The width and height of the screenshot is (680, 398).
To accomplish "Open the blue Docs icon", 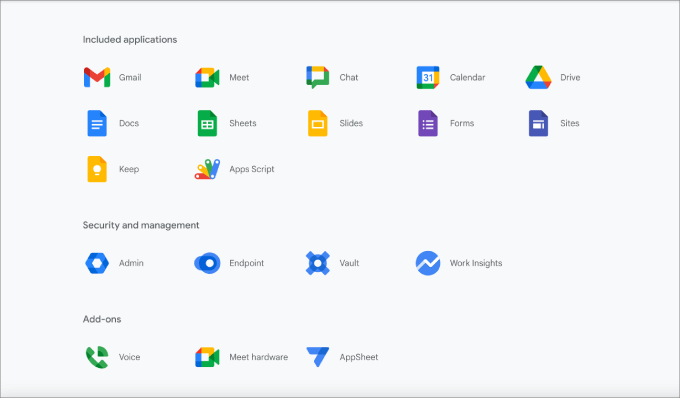I will [97, 123].
